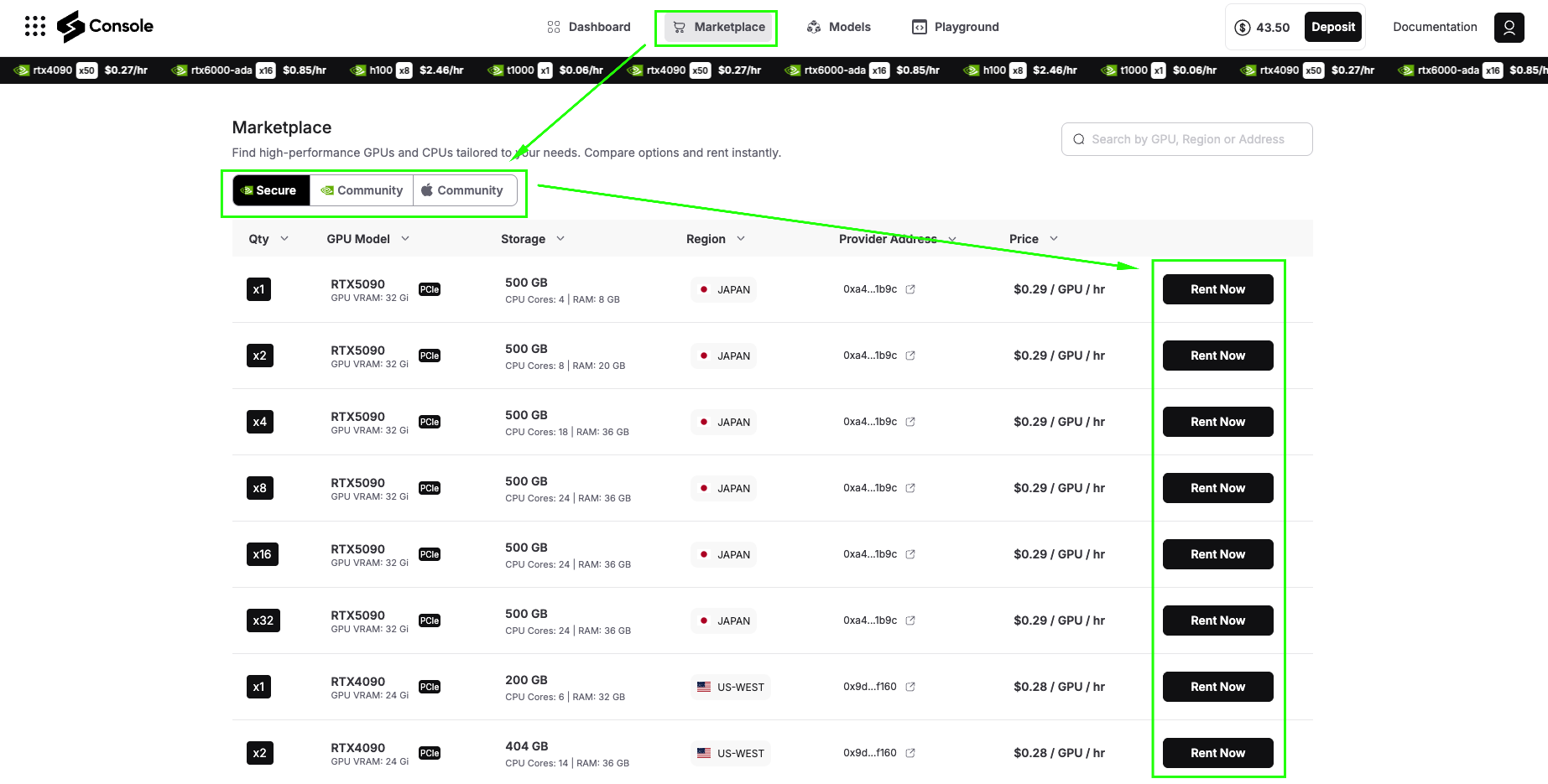
Task: Click the Console logo icon
Action: (71, 27)
